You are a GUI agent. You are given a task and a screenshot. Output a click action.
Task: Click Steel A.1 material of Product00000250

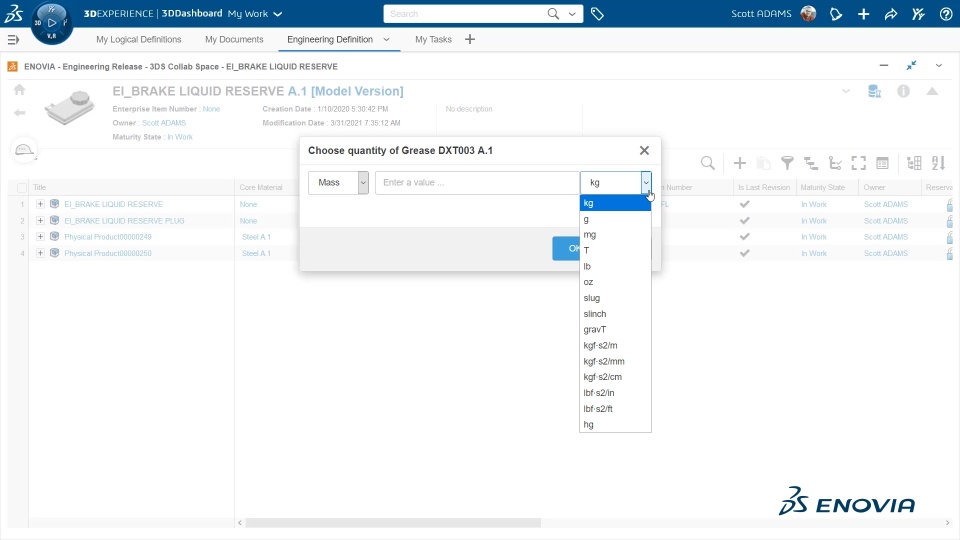click(x=256, y=253)
